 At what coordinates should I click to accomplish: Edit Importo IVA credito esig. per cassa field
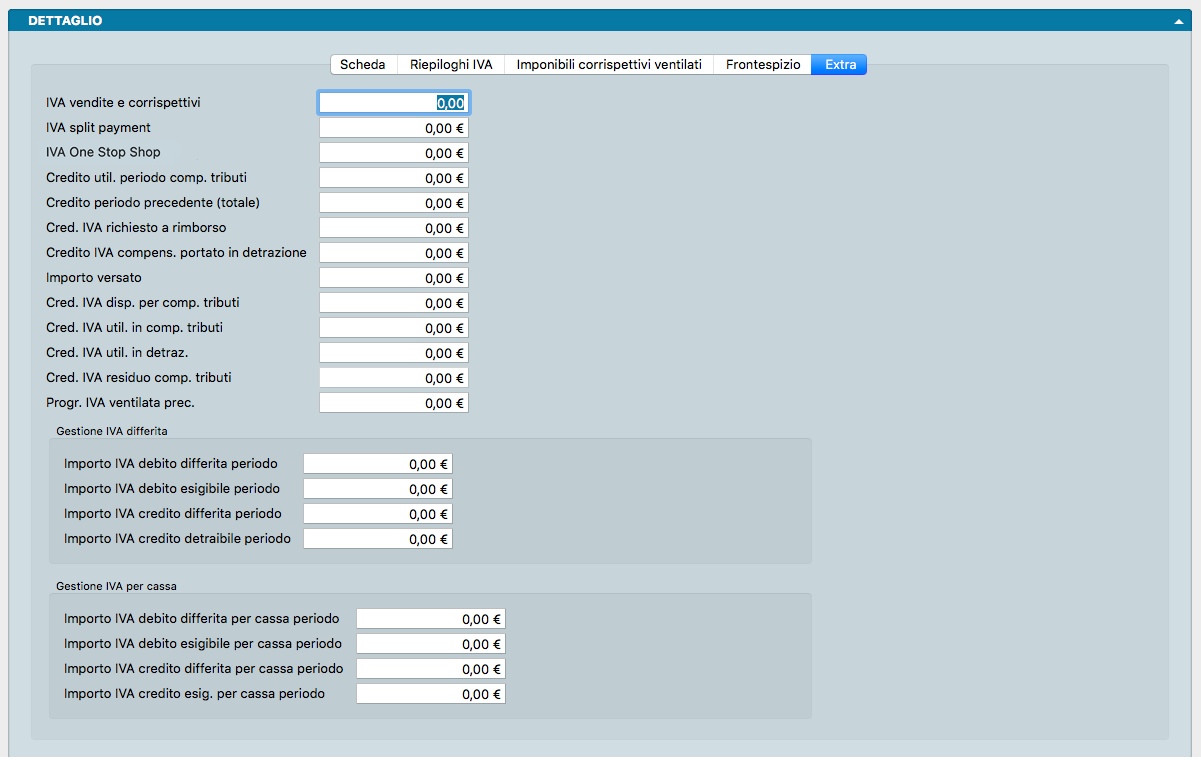[x=430, y=694]
